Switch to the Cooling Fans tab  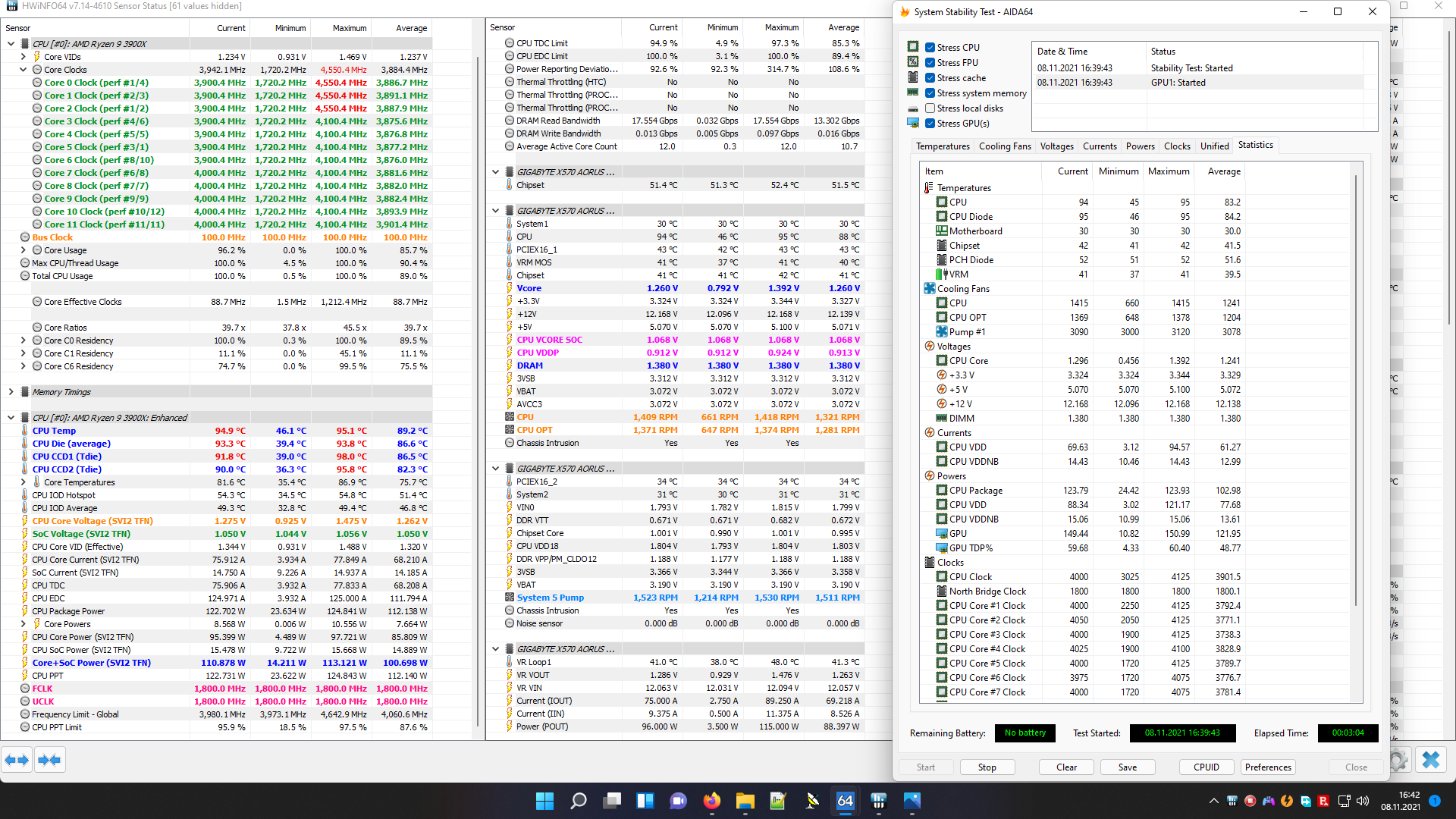[1004, 146]
